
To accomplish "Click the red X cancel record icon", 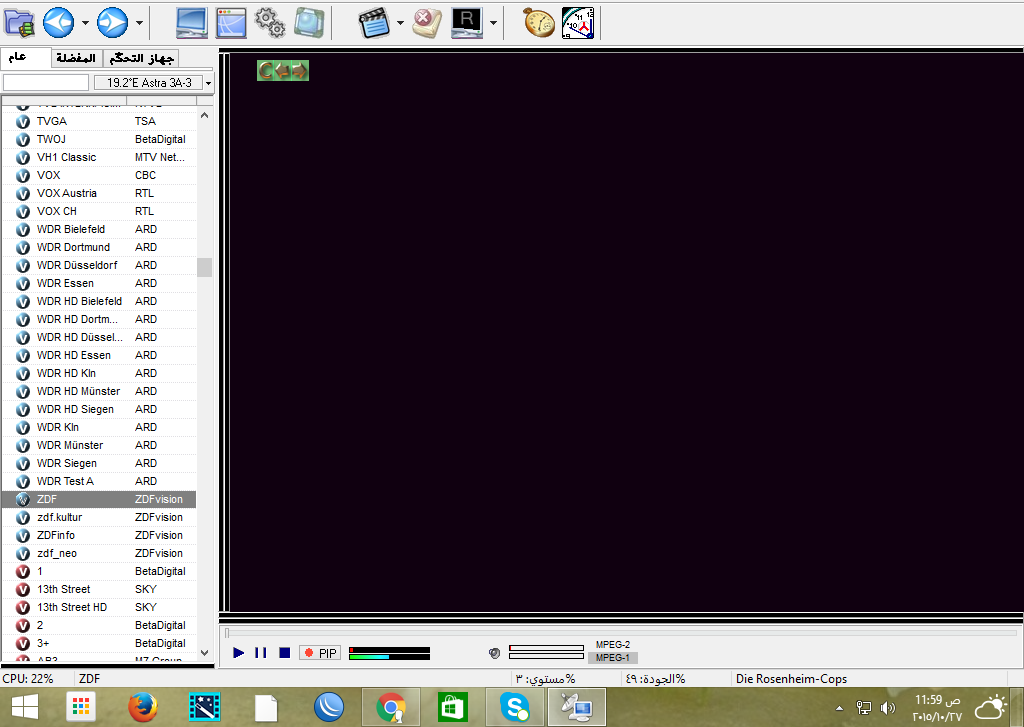I will (427, 24).
